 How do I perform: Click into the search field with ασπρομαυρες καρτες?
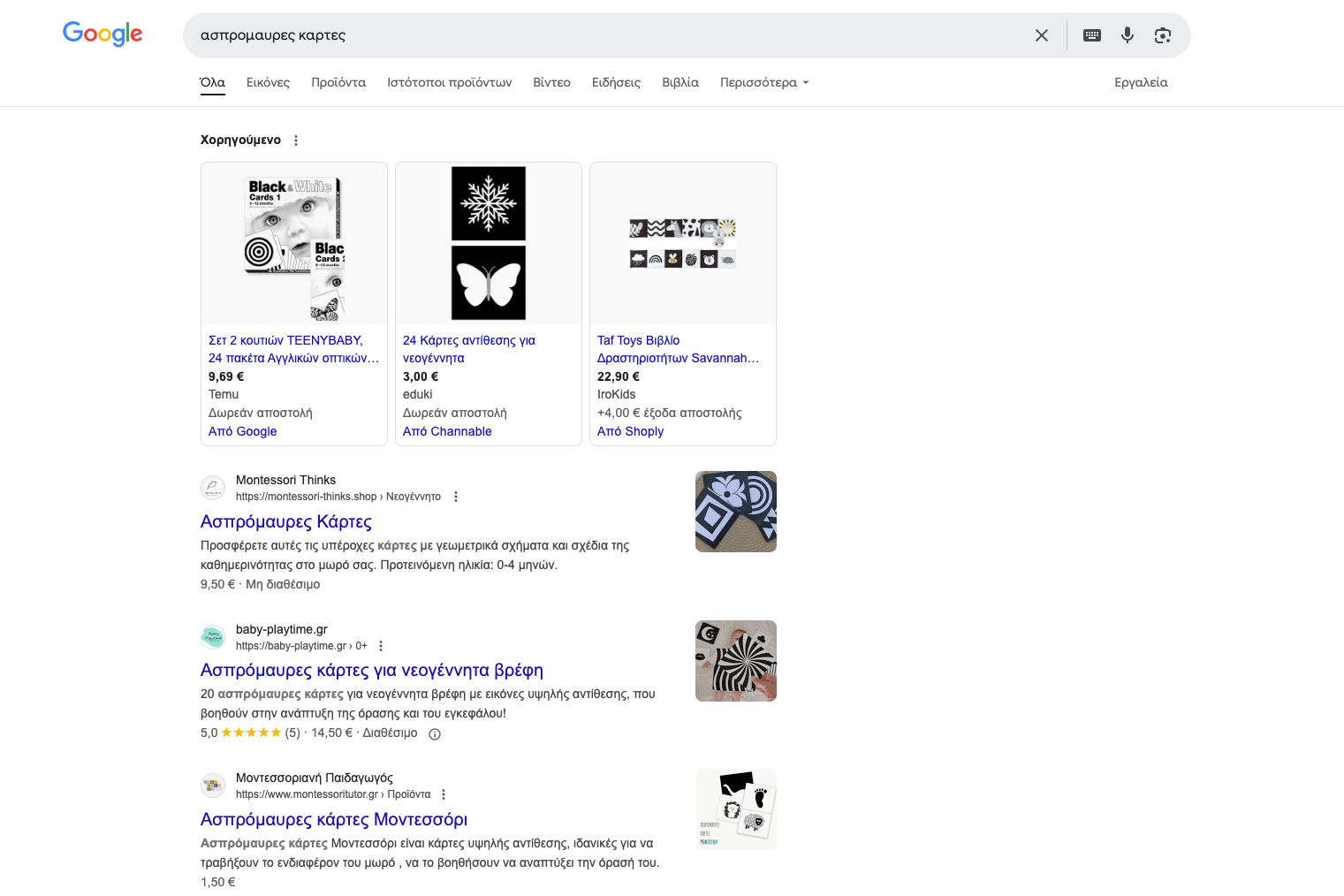[x=610, y=35]
